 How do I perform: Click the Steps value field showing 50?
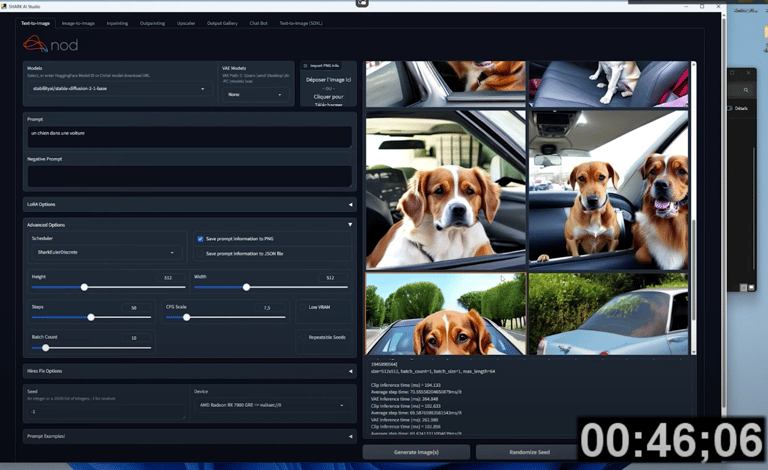(134, 308)
